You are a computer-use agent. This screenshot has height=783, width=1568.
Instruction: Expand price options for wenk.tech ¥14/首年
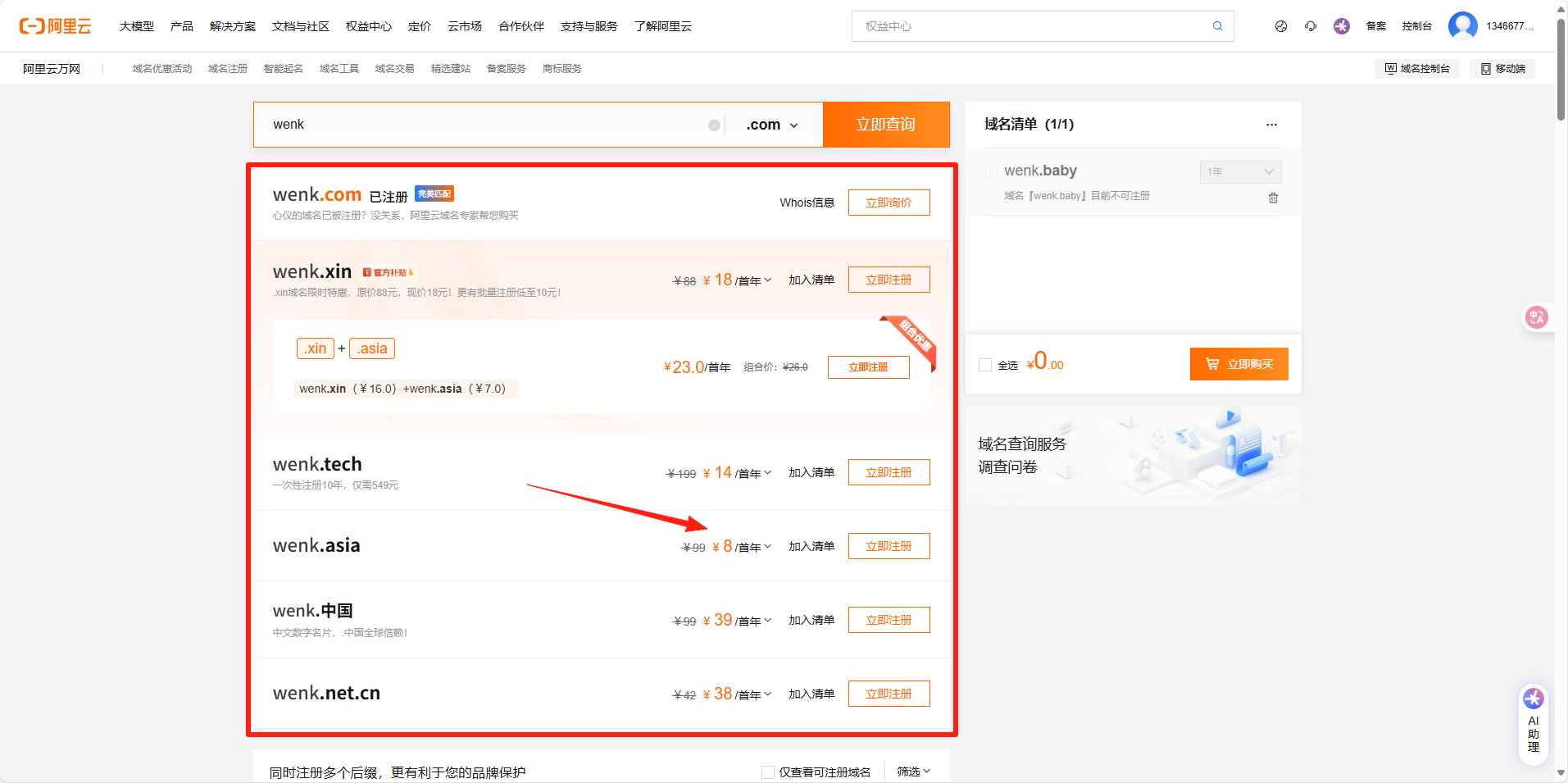point(767,473)
